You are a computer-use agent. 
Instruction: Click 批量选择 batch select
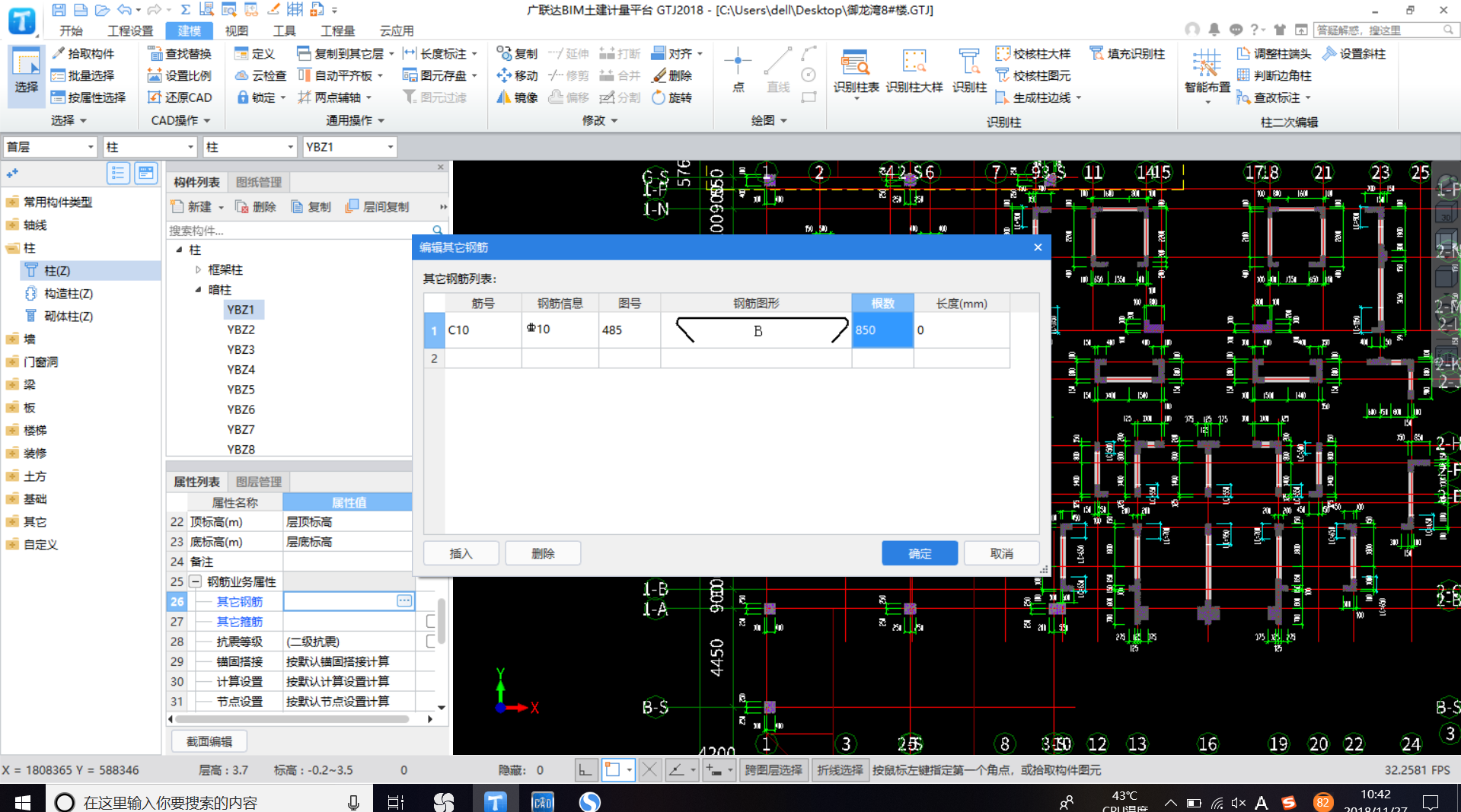pos(82,75)
